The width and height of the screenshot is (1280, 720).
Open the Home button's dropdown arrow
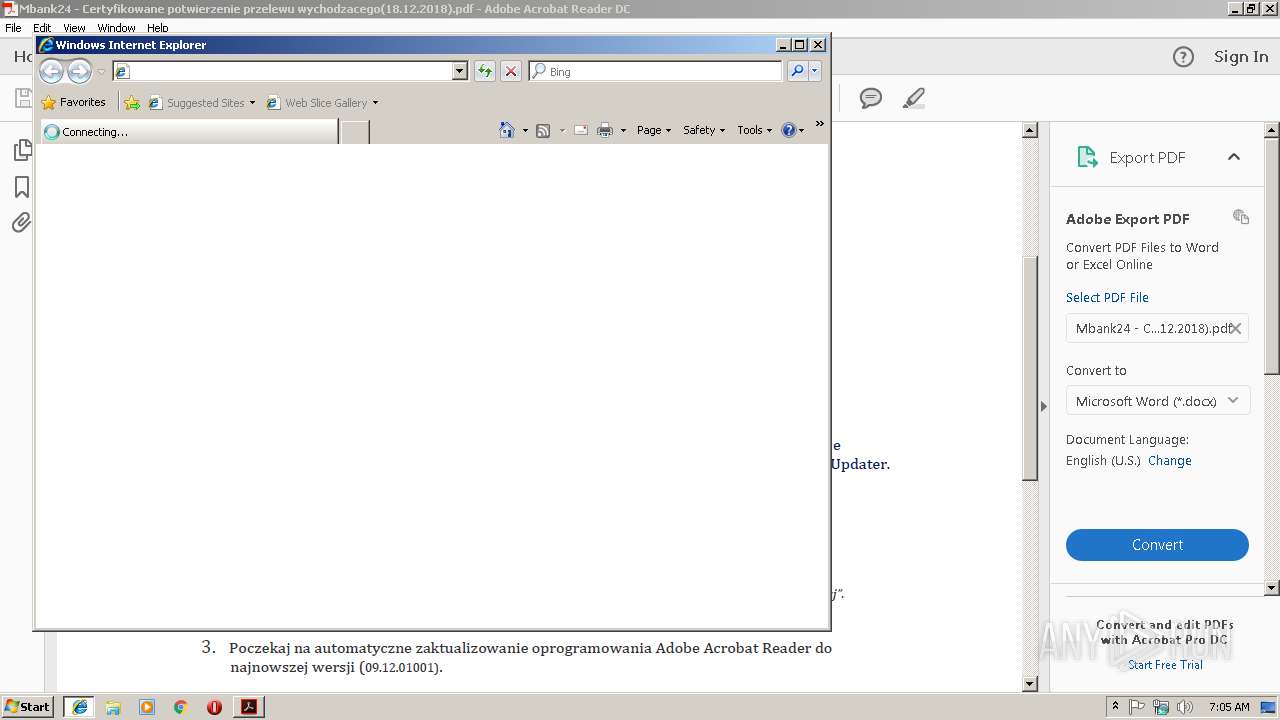(525, 131)
